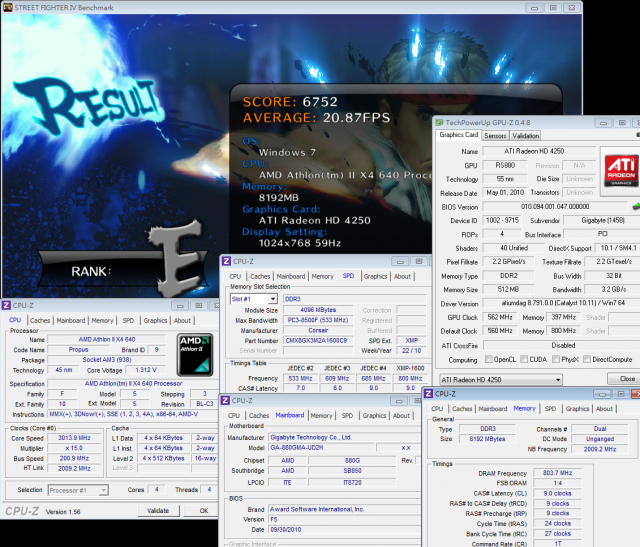The width and height of the screenshot is (640, 547).
Task: Click the CPU-Z icon of the CPU-tab window
Action: (6, 305)
